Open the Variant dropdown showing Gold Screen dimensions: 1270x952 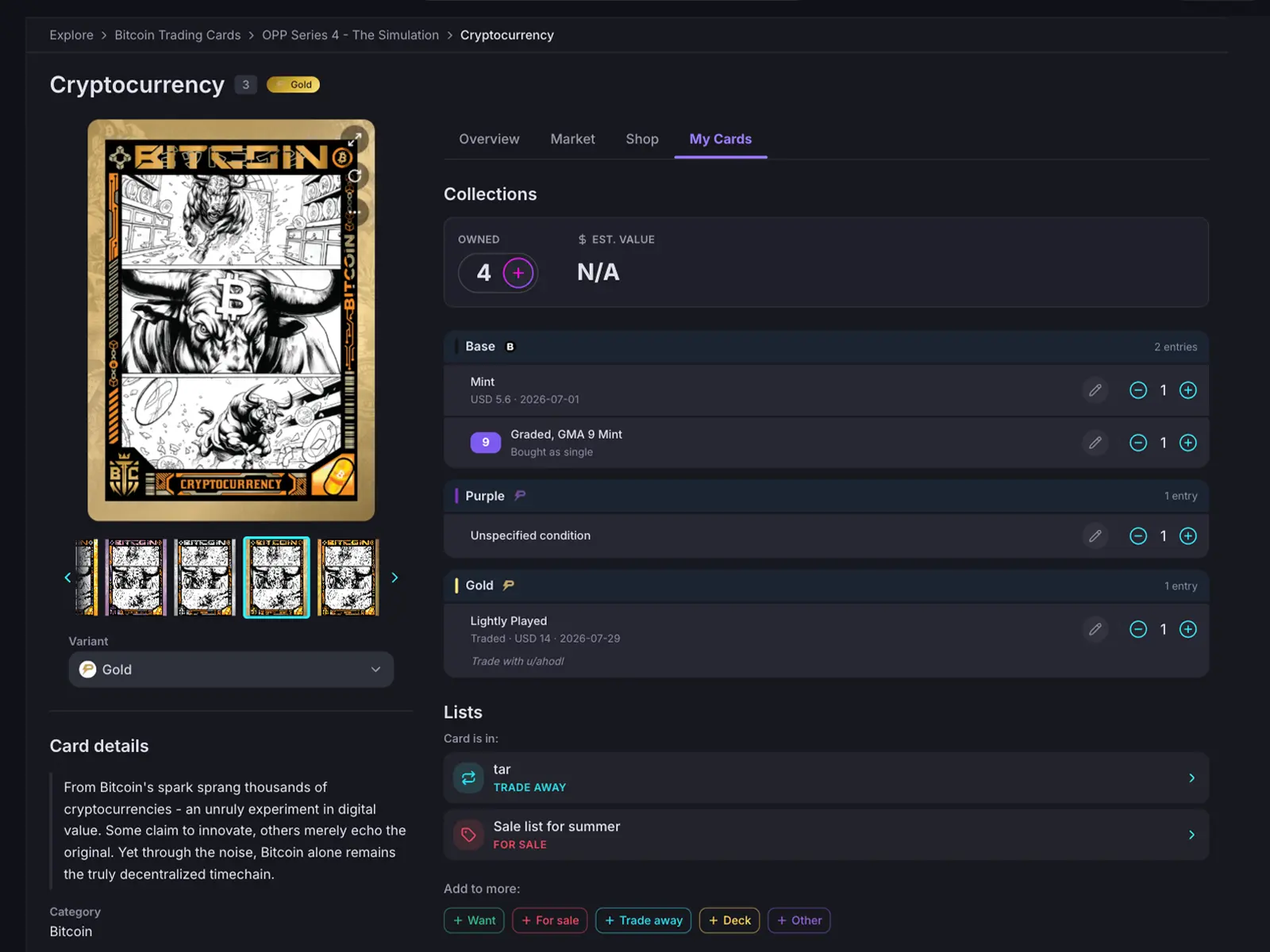point(231,670)
